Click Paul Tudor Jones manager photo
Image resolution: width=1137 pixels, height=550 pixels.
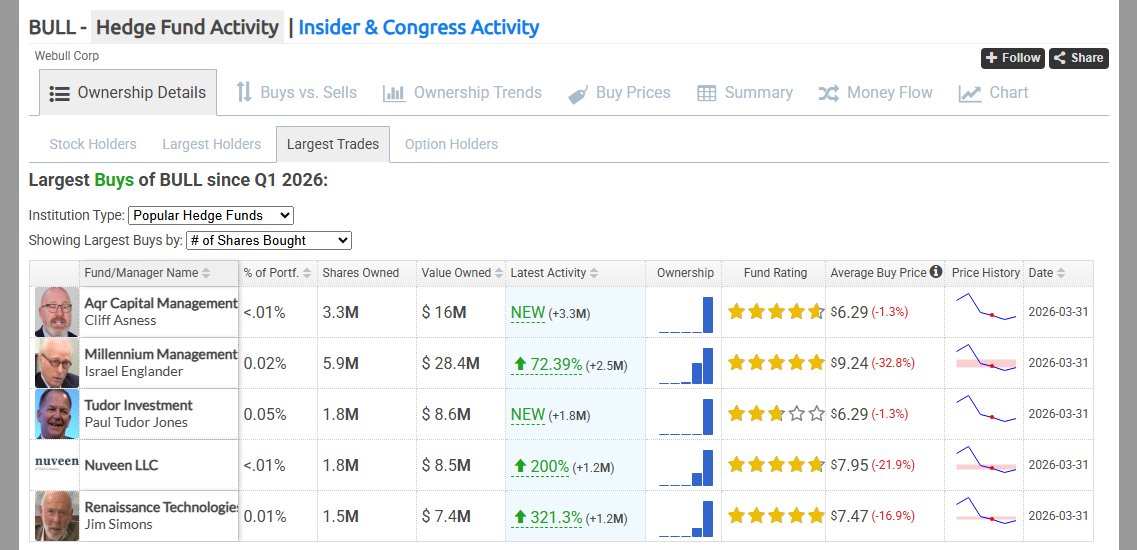(57, 414)
